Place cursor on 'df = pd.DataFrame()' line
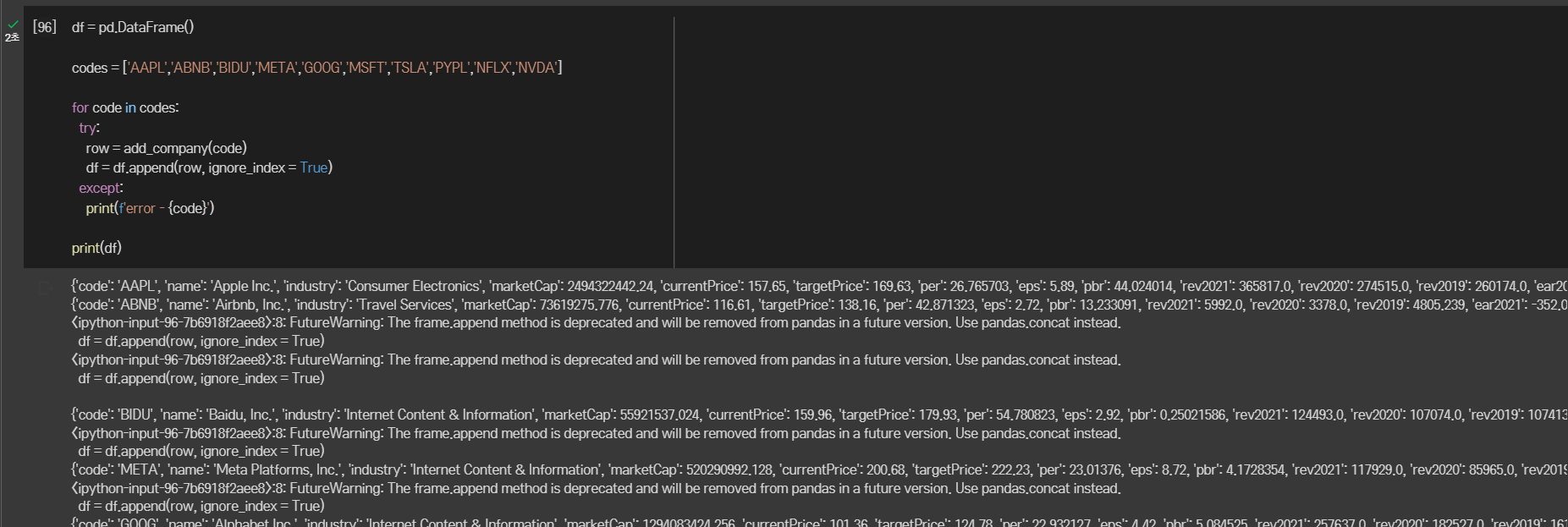Image resolution: width=1568 pixels, height=527 pixels. click(x=133, y=27)
